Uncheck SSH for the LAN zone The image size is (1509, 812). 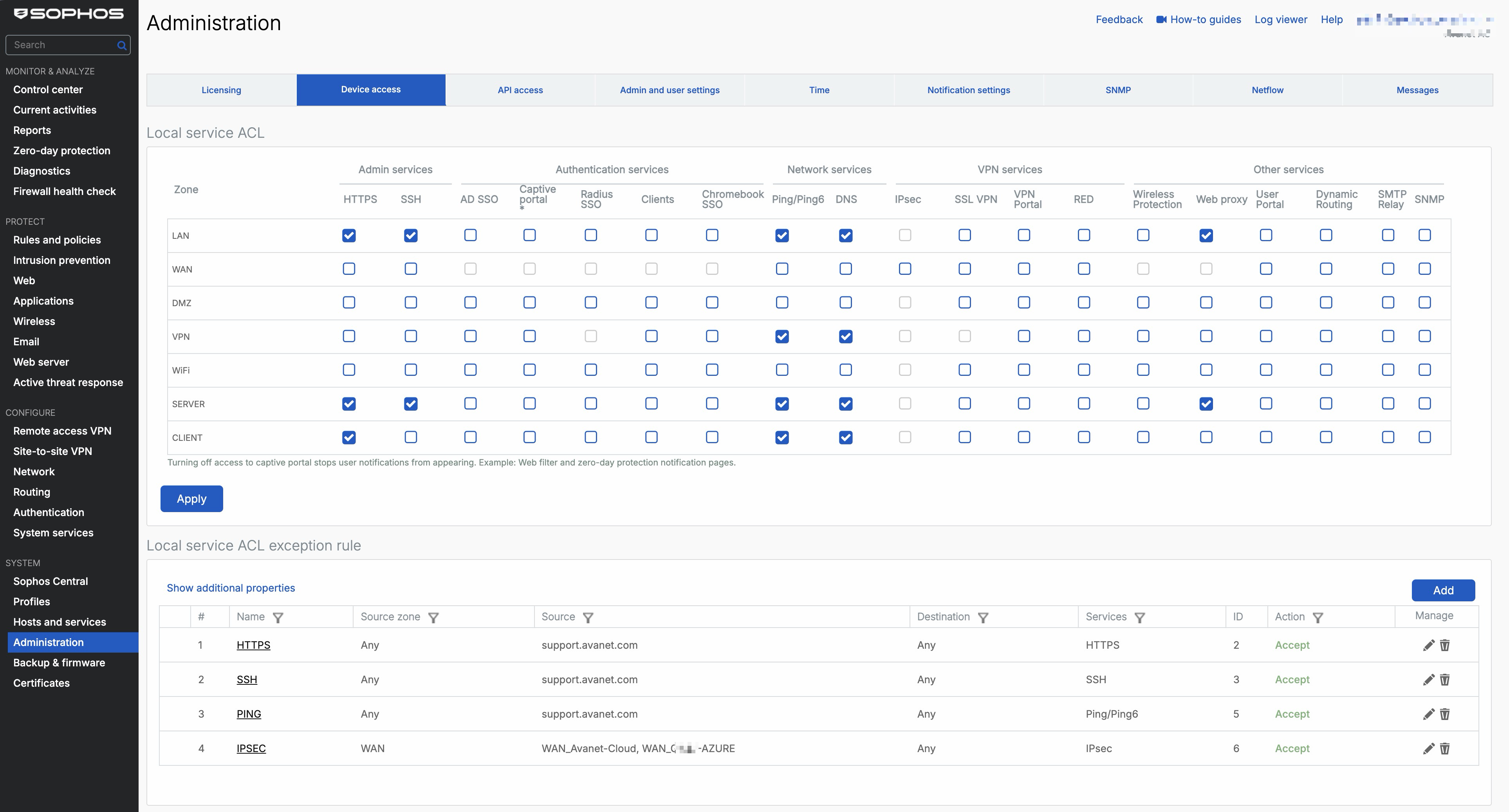tap(411, 236)
